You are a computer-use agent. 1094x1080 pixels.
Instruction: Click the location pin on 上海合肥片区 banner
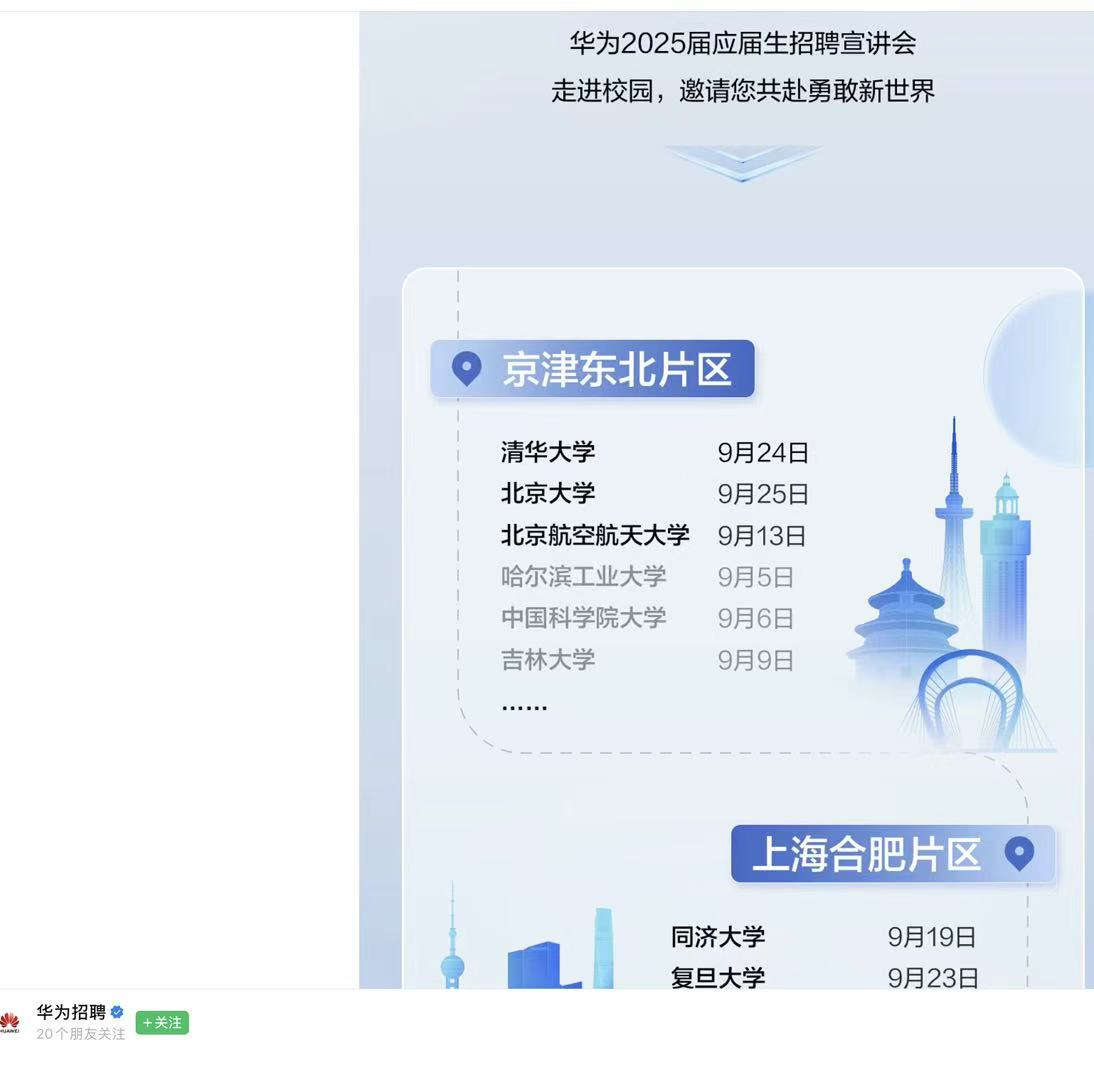(1019, 854)
